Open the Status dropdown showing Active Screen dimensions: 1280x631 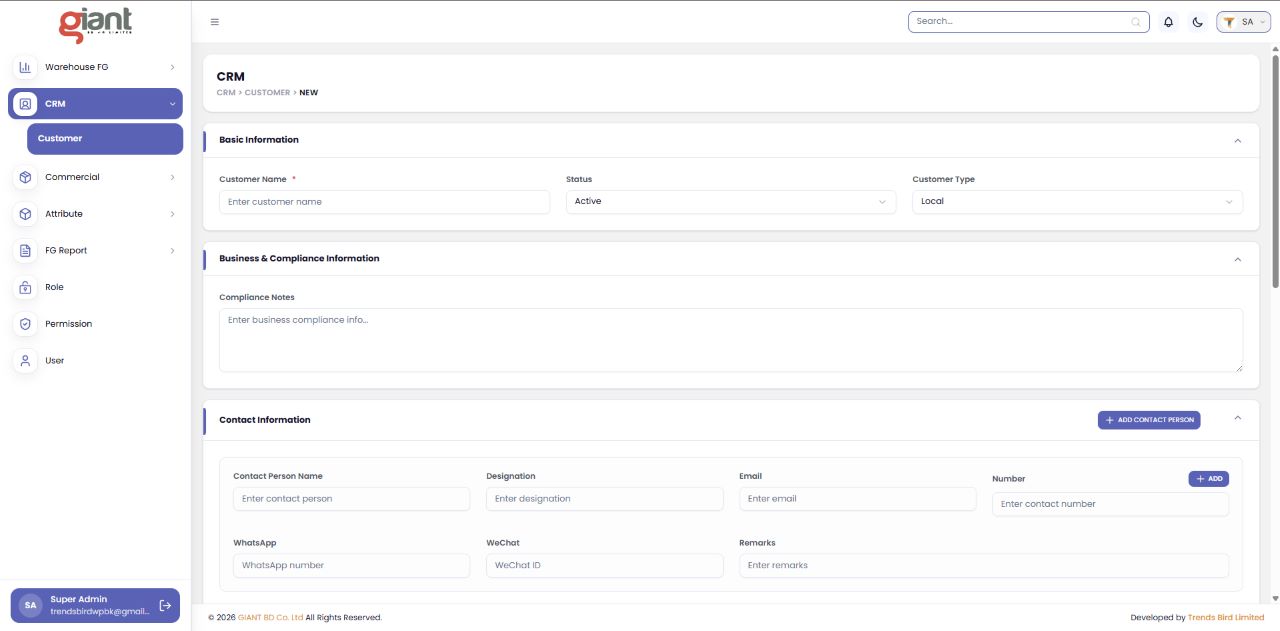coord(731,202)
